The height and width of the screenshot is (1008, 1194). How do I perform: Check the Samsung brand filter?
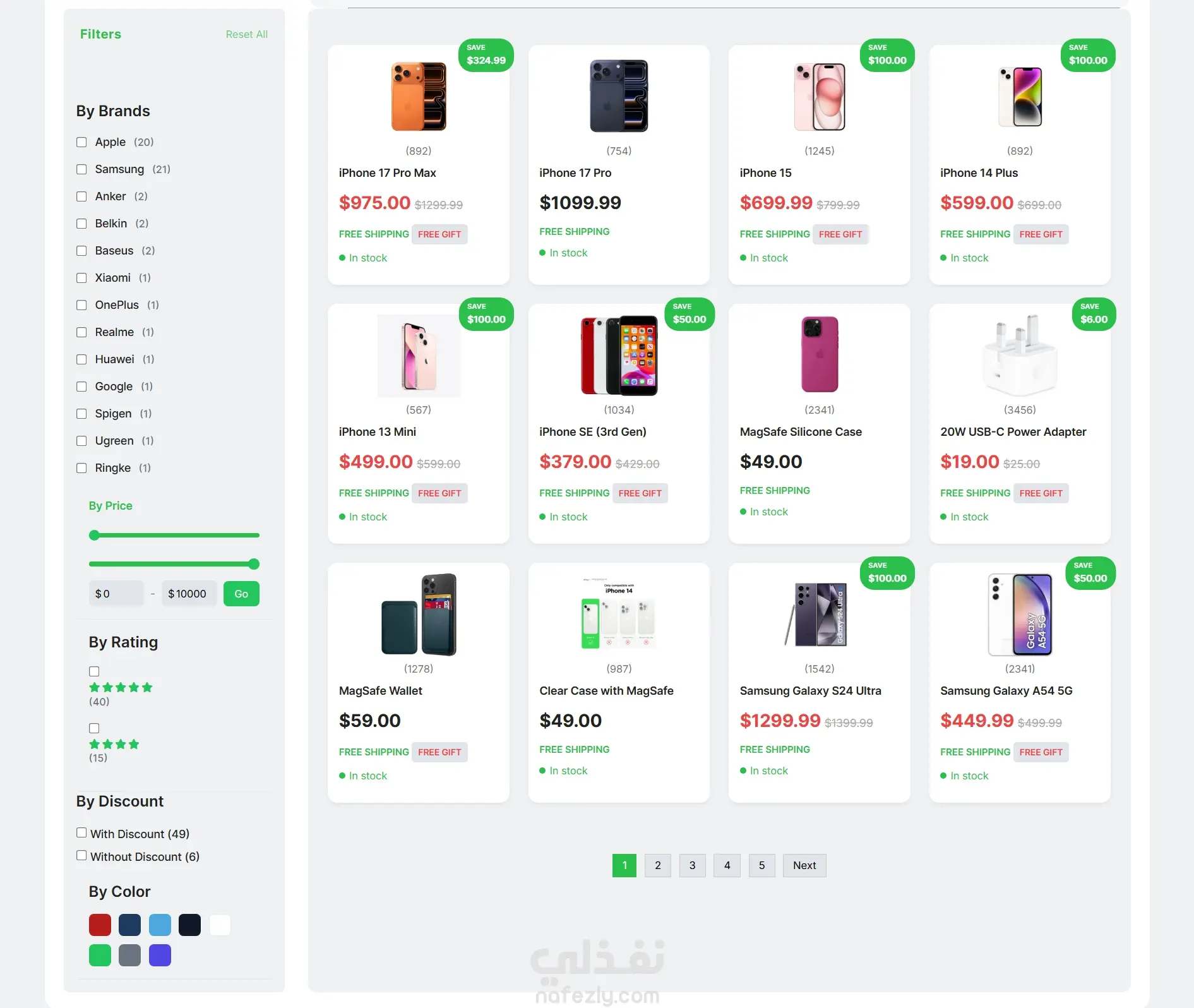click(x=81, y=169)
